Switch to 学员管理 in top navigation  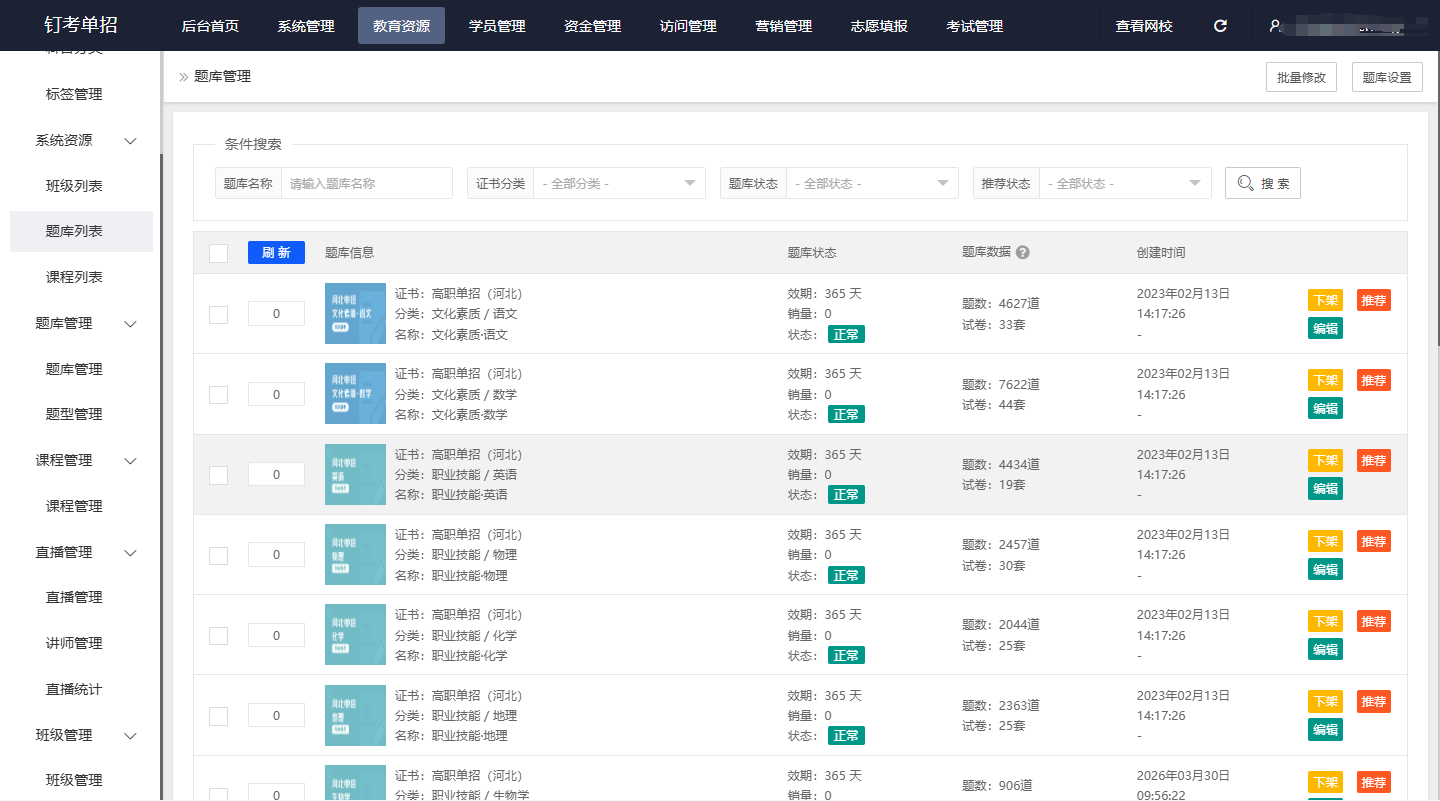497,26
